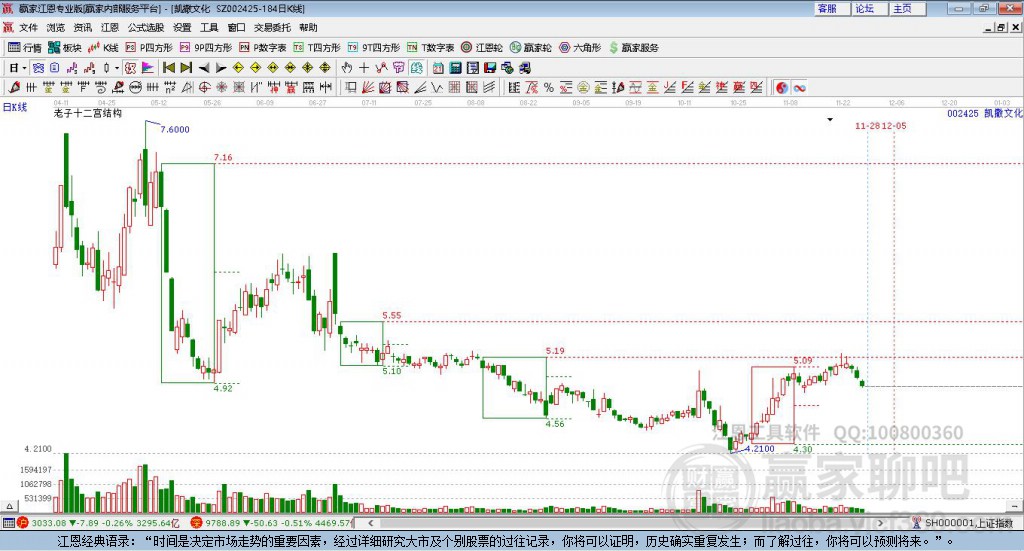Click the 7.6000 high price label
This screenshot has width=1024, height=551.
(175, 129)
